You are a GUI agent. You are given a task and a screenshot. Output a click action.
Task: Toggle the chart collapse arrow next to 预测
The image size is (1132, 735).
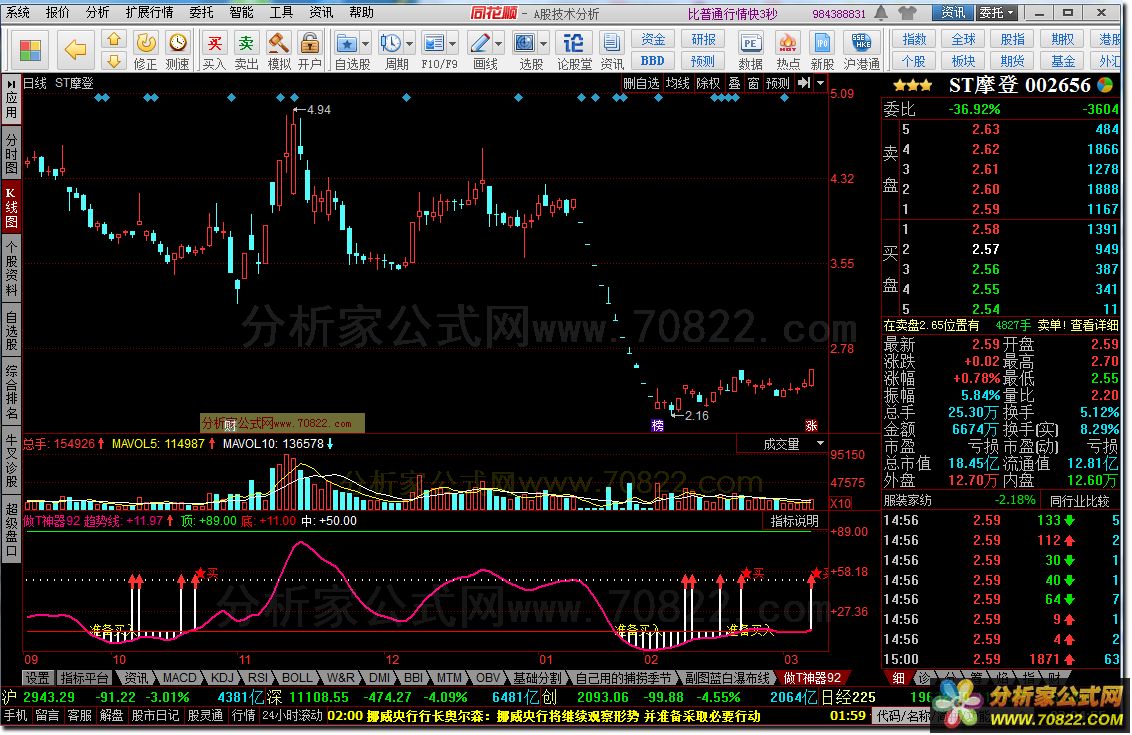point(804,84)
